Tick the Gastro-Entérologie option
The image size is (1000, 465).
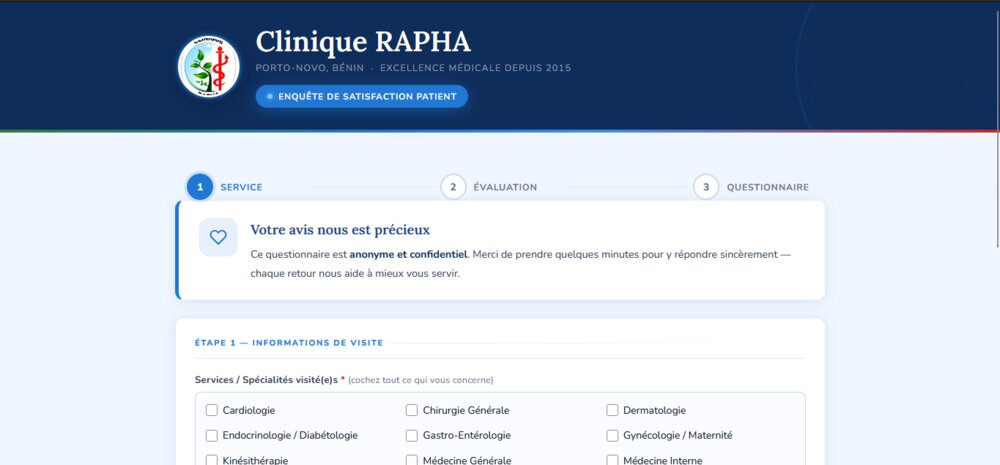coord(412,436)
